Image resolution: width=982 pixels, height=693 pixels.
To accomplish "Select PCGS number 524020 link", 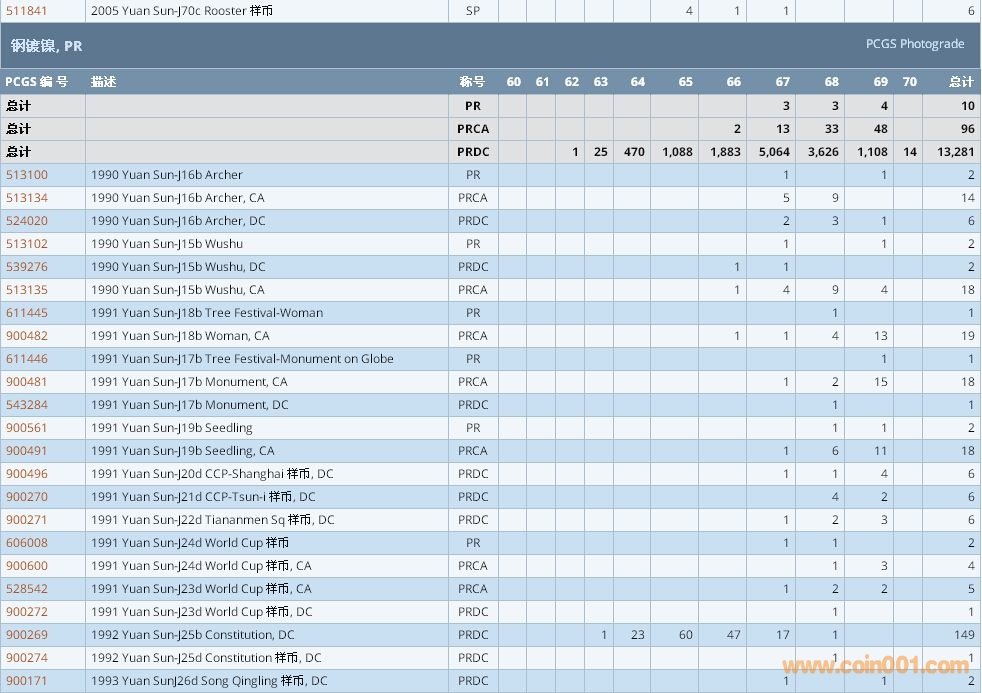I will (x=27, y=221).
